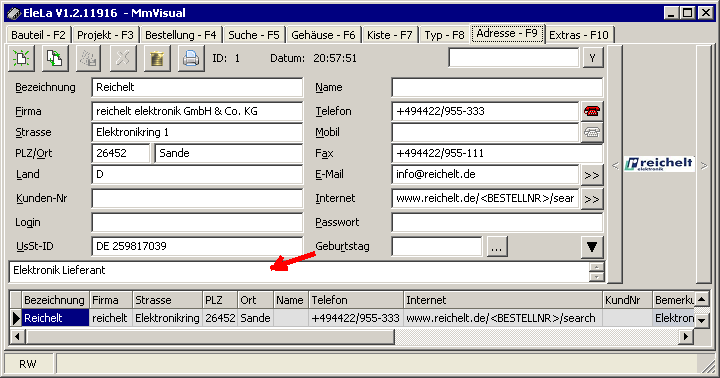Switch to Kiste - F7 tab

point(389,35)
